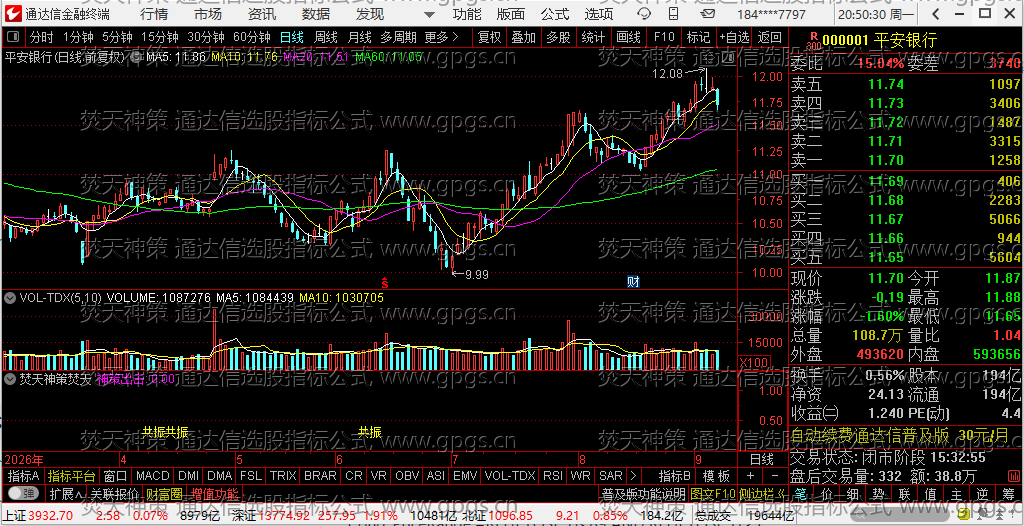Open the 数据 menu

[316, 14]
